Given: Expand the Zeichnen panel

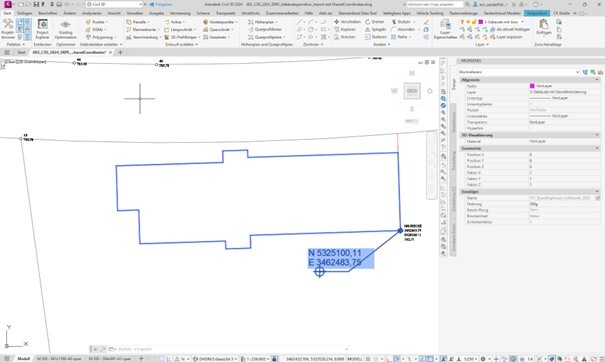Looking at the screenshot, I should pos(313,44).
